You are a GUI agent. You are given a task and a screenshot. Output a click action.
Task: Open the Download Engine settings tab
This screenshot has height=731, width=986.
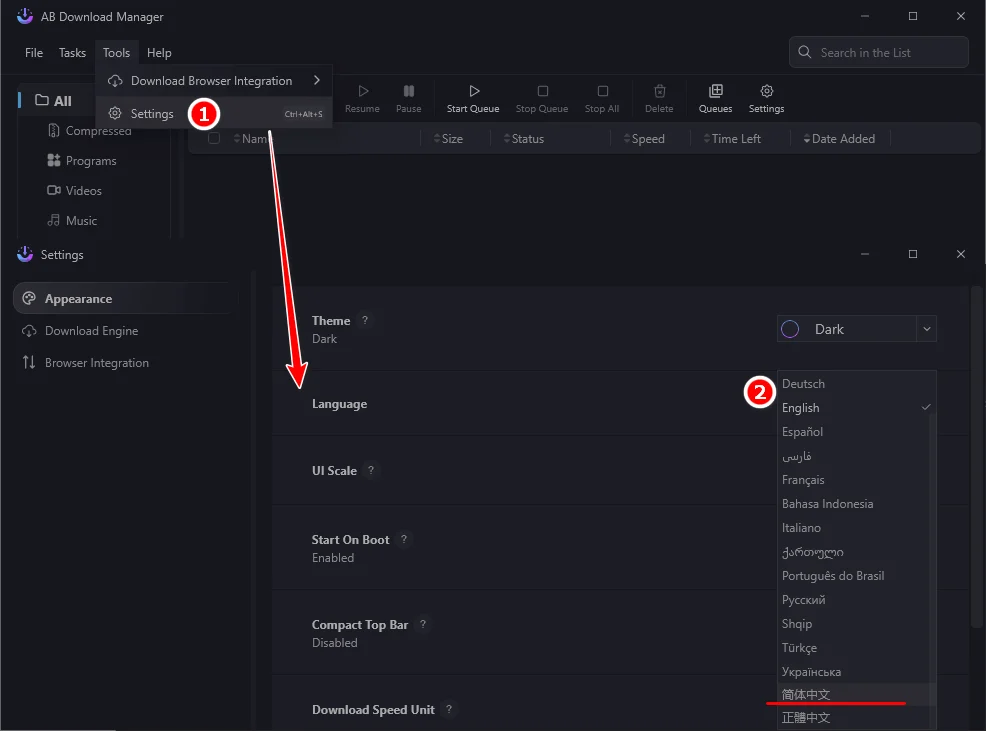tap(126, 331)
